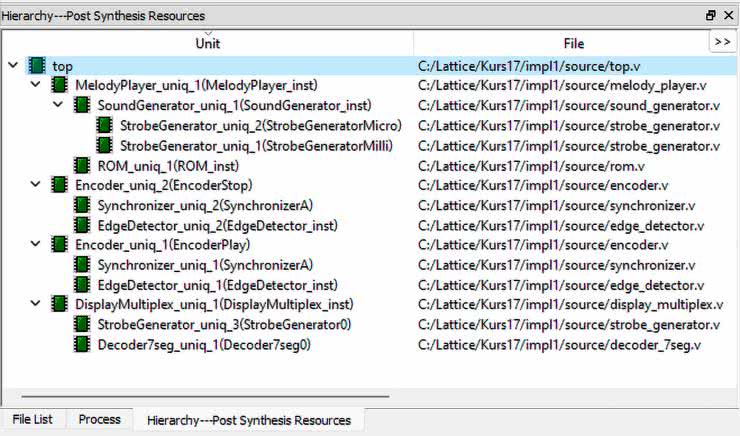740x436 pixels.
Task: Switch to the File List tab
Action: click(32, 420)
